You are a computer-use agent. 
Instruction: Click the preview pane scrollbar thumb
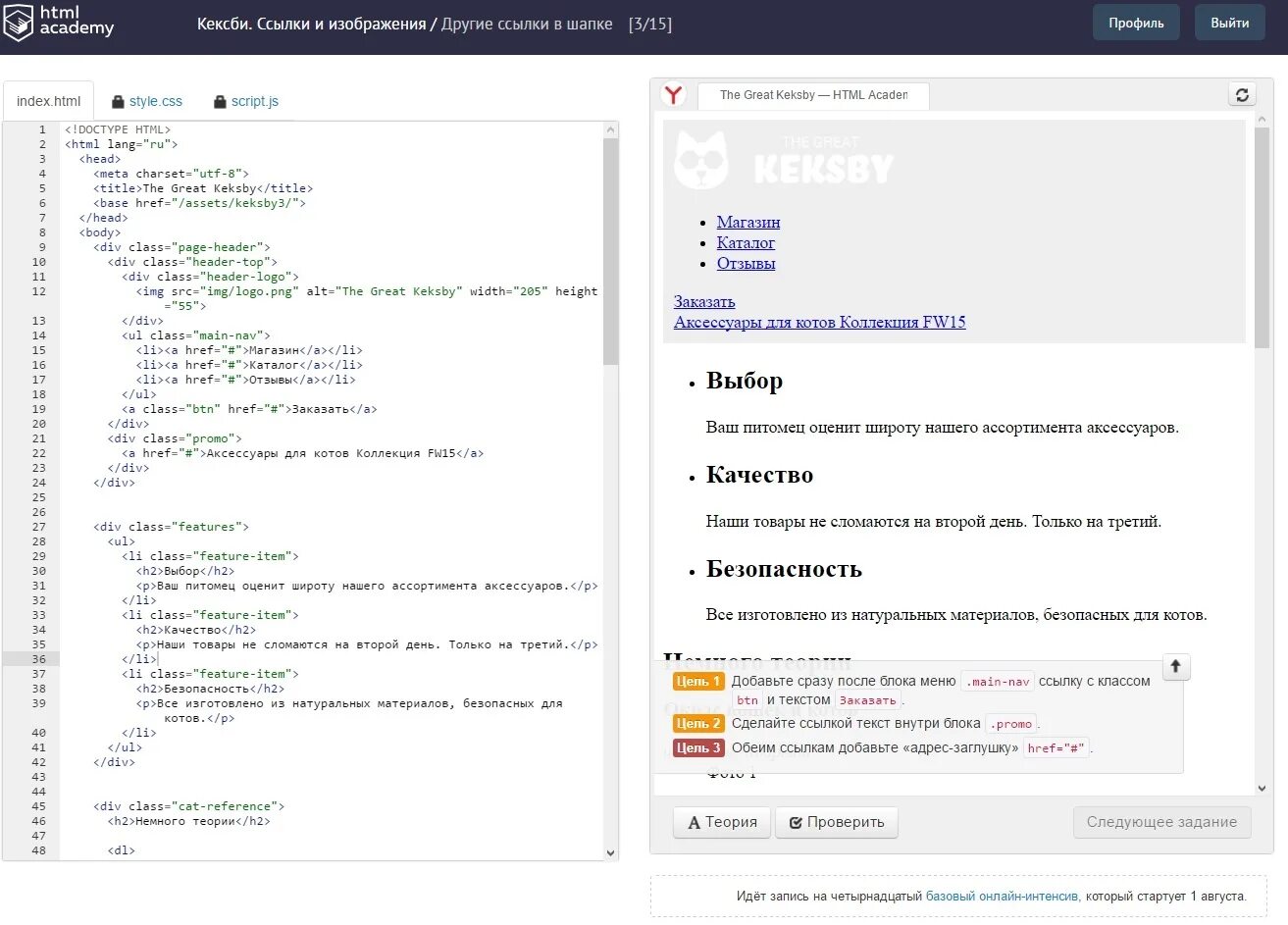point(1262,236)
